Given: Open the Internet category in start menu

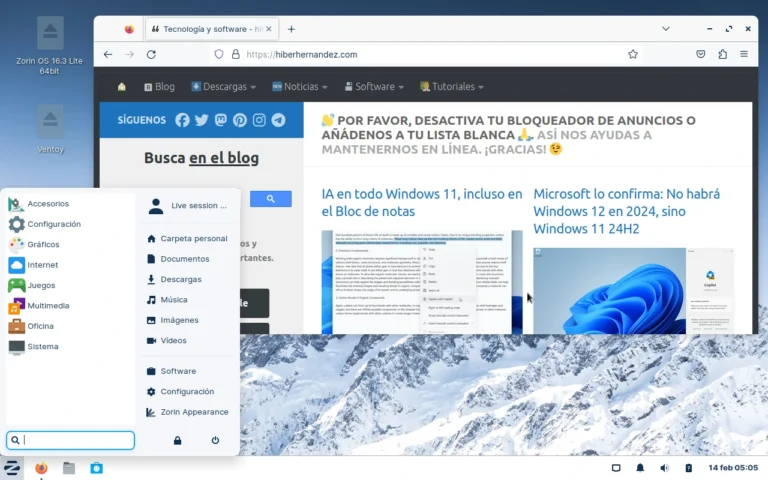Looking at the screenshot, I should (42, 265).
